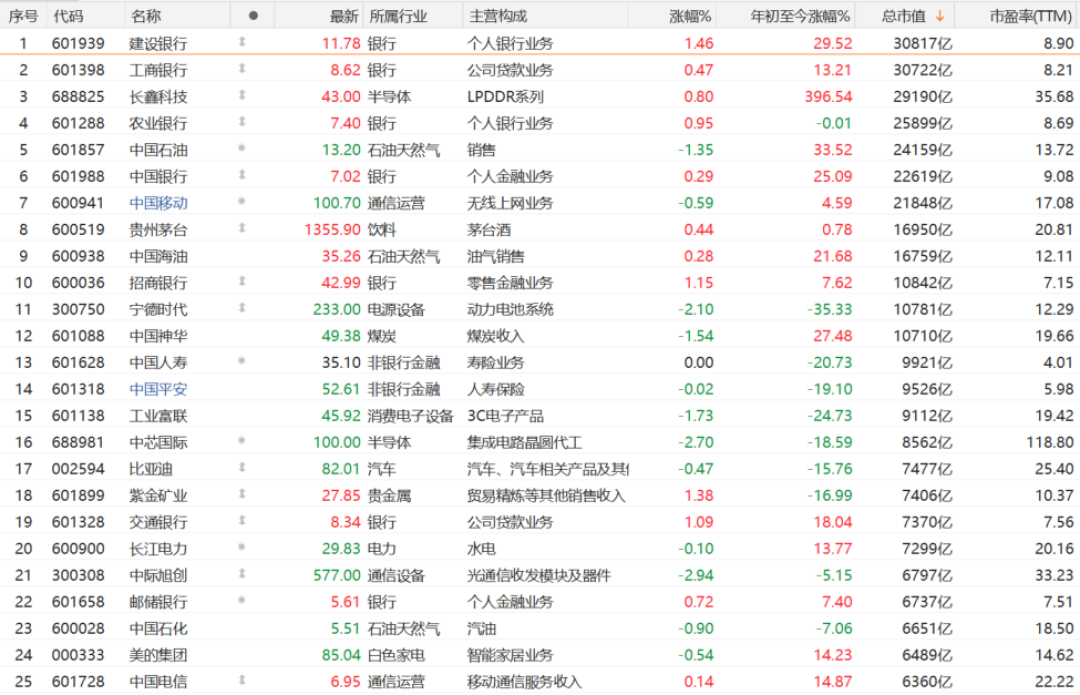Click the 30817亿 market cap value
1080x695 pixels.
pyautogui.click(x=923, y=43)
